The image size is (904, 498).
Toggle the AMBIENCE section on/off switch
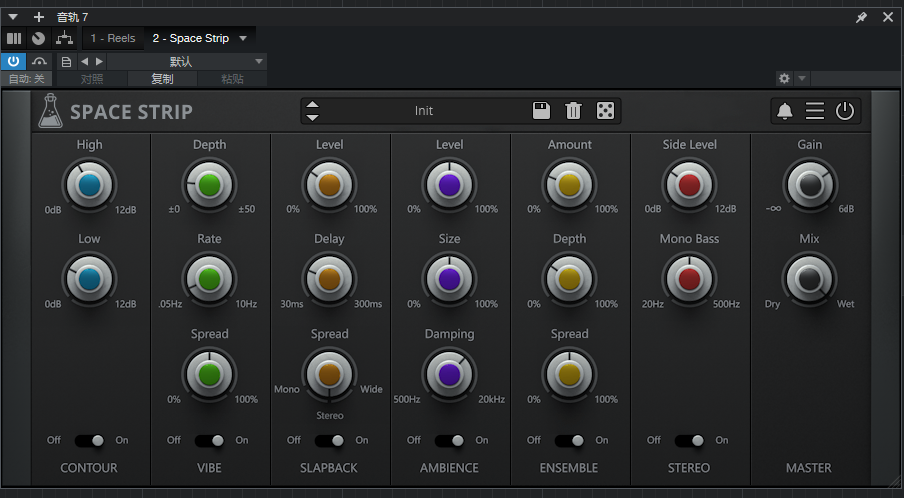[449, 440]
